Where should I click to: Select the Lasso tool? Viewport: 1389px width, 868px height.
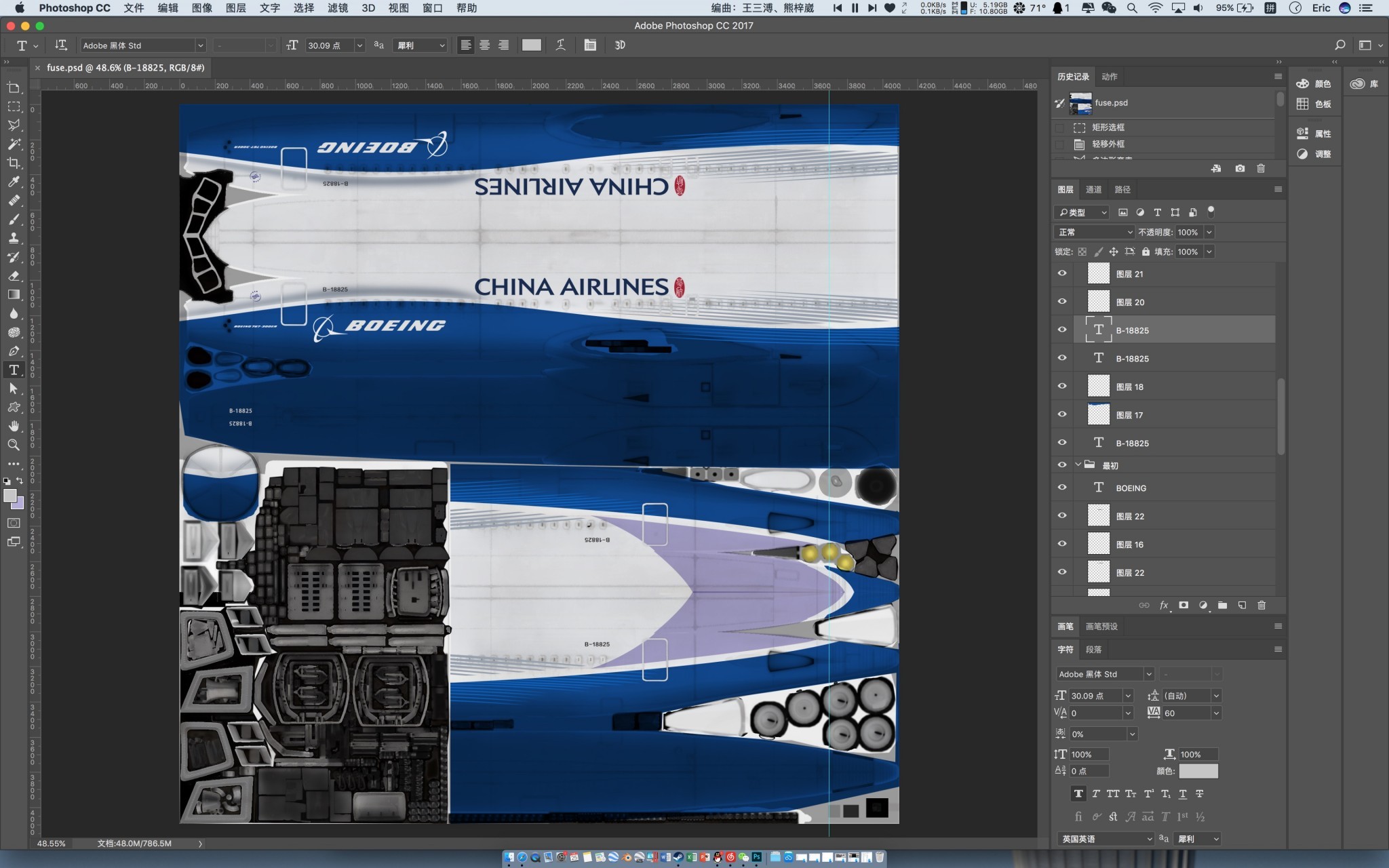14,125
